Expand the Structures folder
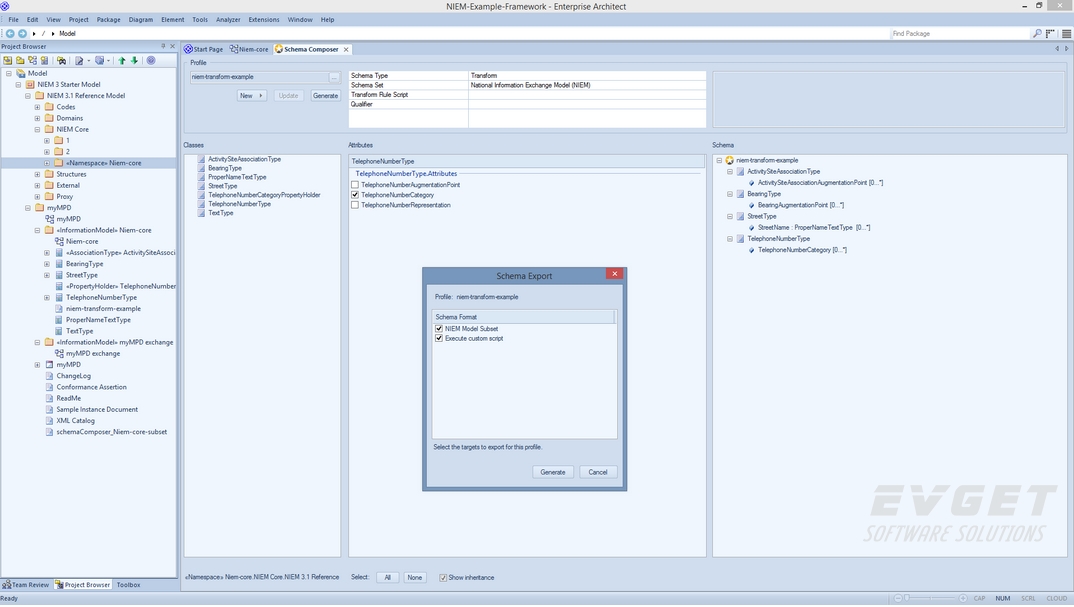This screenshot has width=1074, height=607. 38,174
